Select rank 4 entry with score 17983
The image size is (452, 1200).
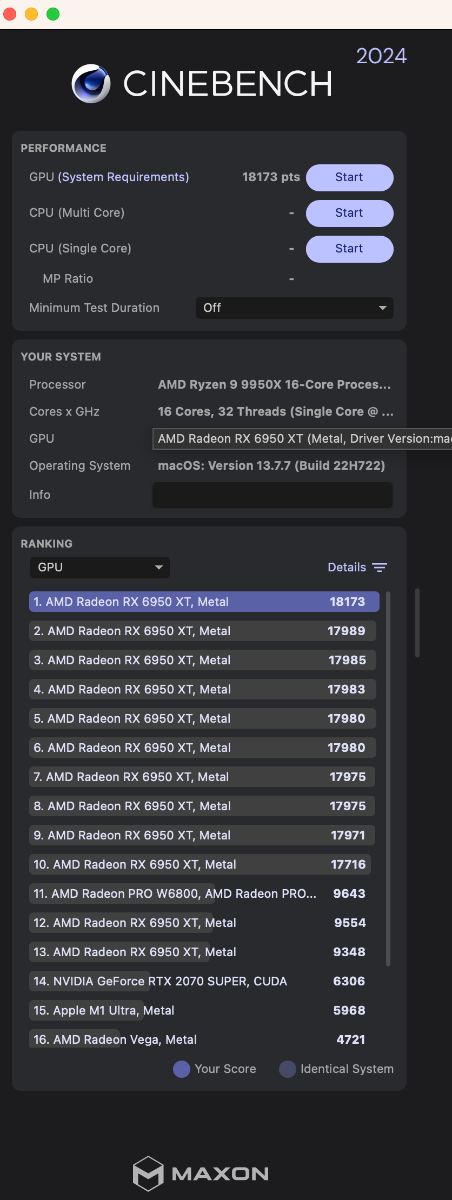204,689
